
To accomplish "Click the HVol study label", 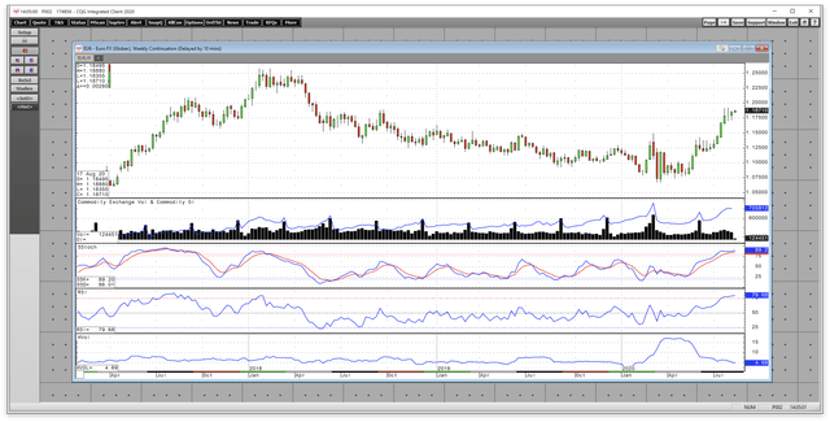I will [x=82, y=336].
